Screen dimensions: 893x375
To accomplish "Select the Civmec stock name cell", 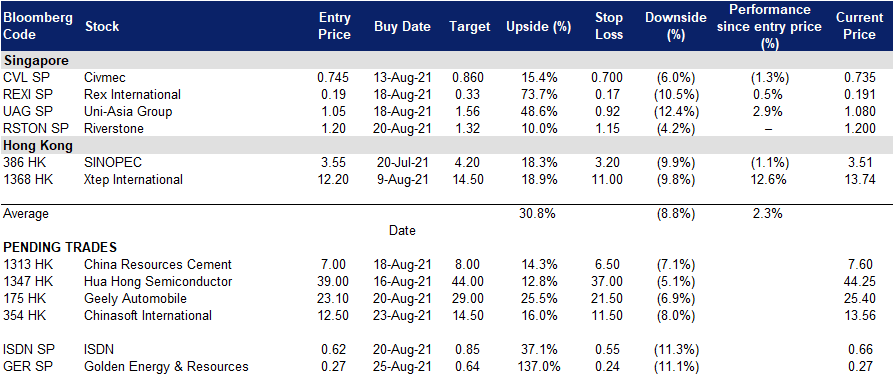I will [103, 77].
